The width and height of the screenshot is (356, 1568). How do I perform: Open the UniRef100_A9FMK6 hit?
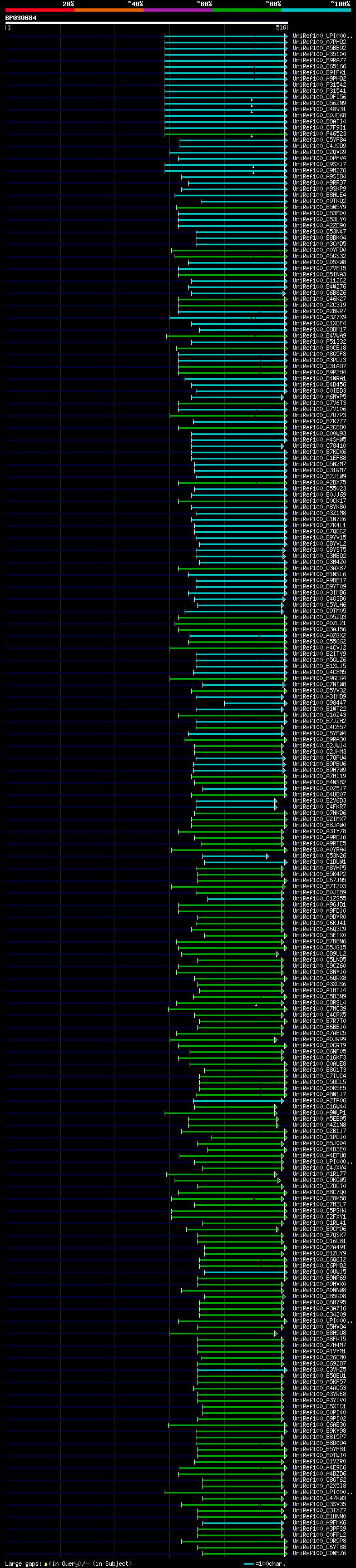click(319, 1522)
